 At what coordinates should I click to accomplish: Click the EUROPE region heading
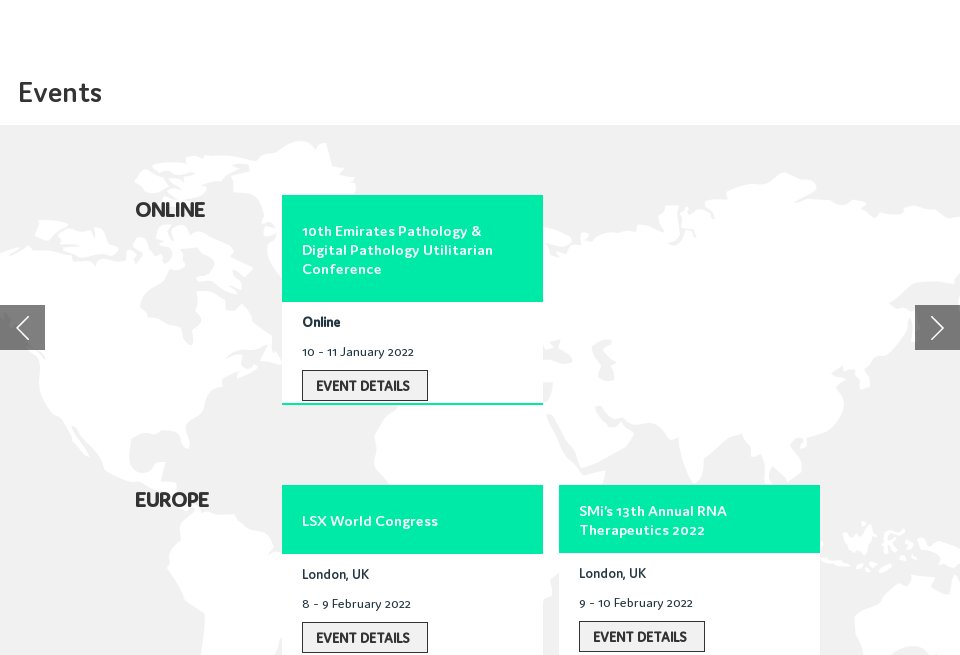[x=172, y=500]
